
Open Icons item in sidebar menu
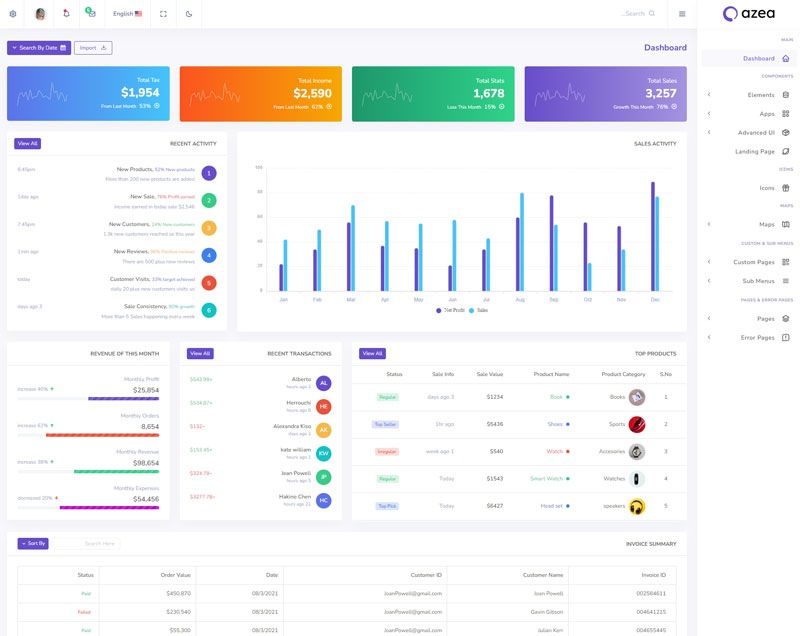[x=766, y=187]
